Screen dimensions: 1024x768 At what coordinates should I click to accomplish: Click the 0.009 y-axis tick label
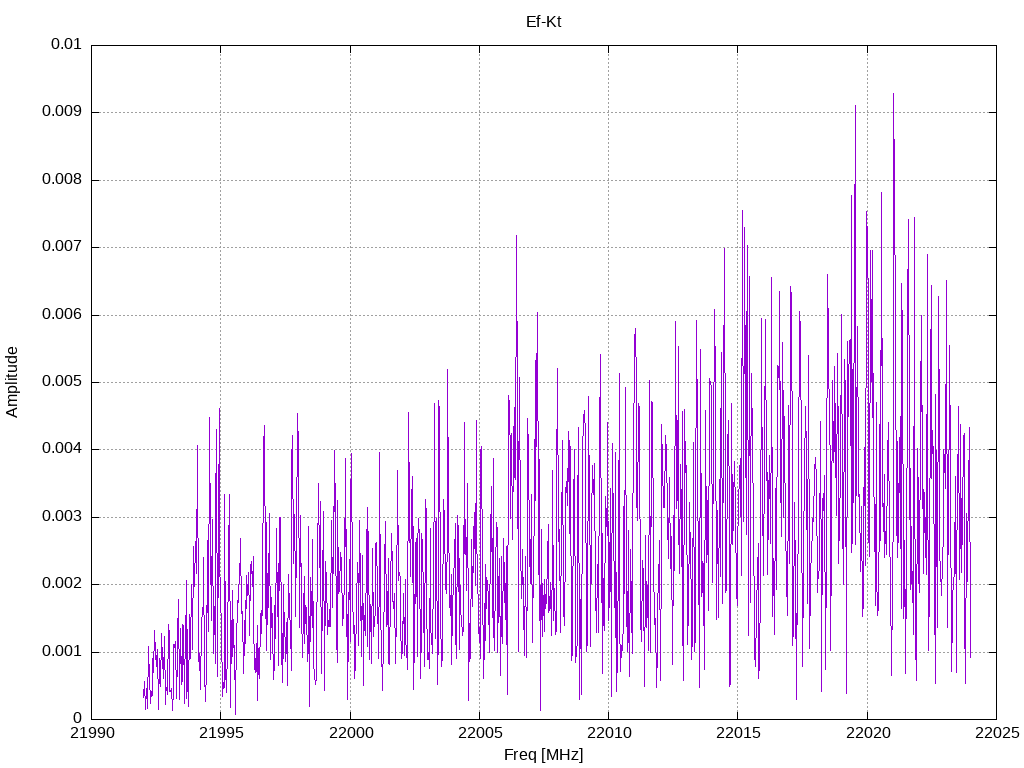point(62,112)
